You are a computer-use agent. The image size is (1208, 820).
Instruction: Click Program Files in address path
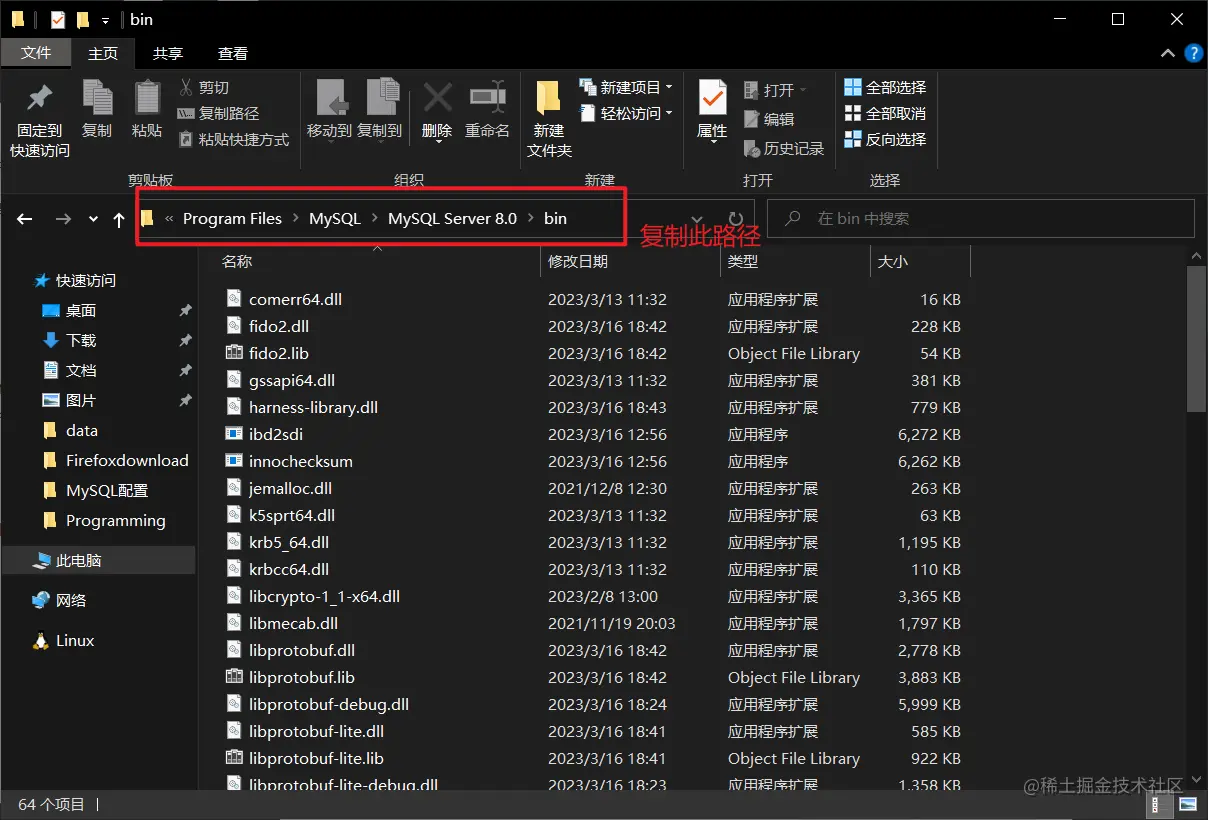click(x=232, y=218)
